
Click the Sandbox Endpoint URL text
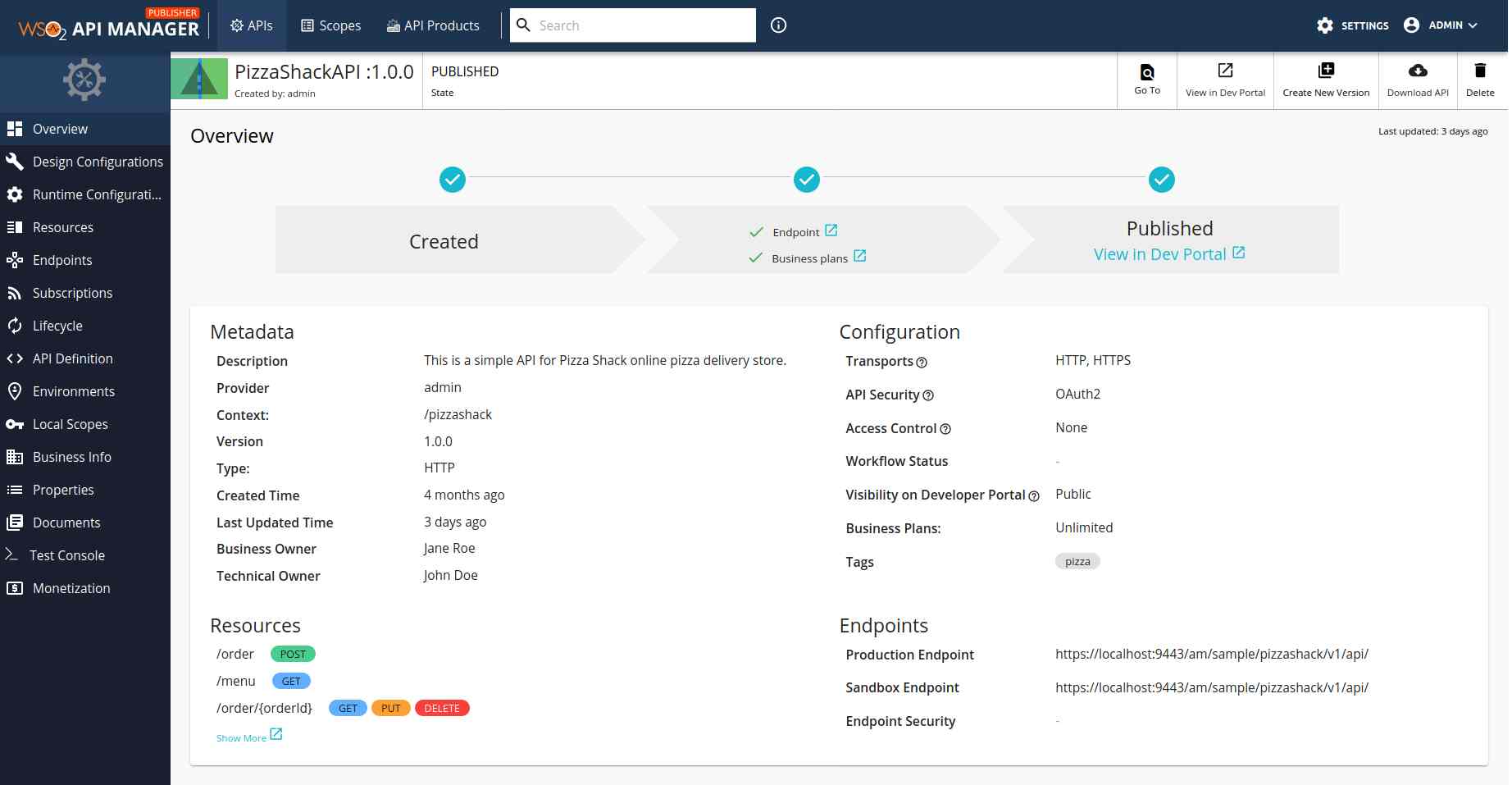[x=1212, y=688]
